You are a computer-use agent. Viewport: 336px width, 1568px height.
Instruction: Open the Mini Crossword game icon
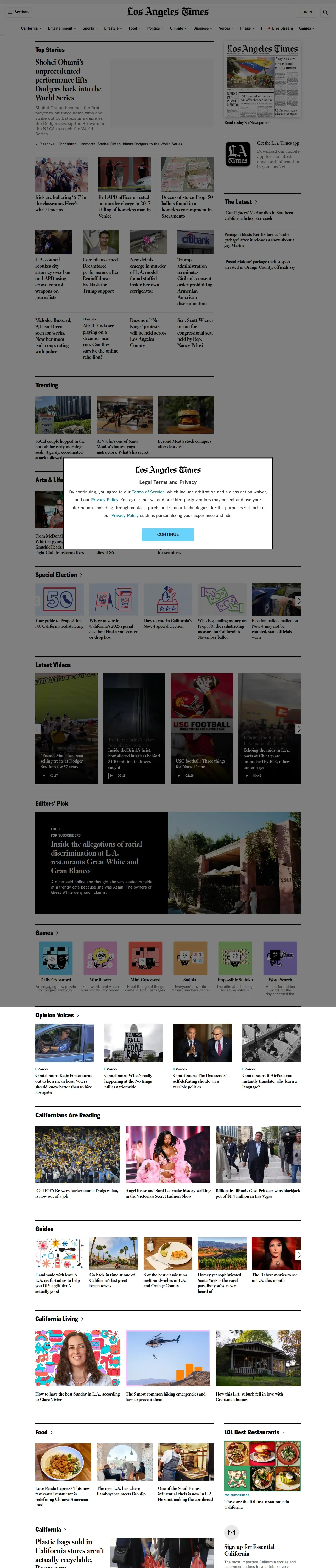[145, 958]
